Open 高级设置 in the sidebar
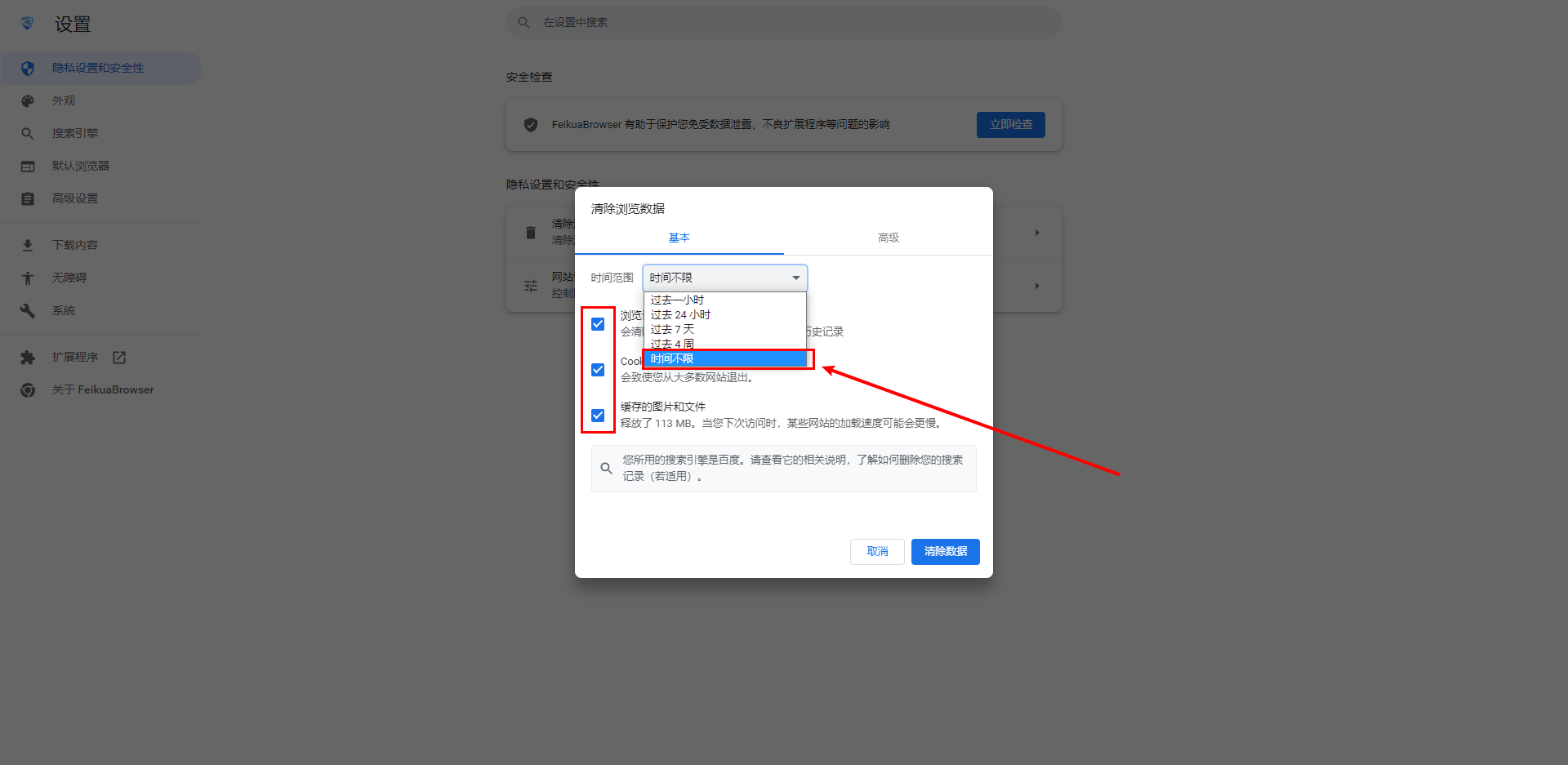This screenshot has height=765, width=1568. click(75, 199)
